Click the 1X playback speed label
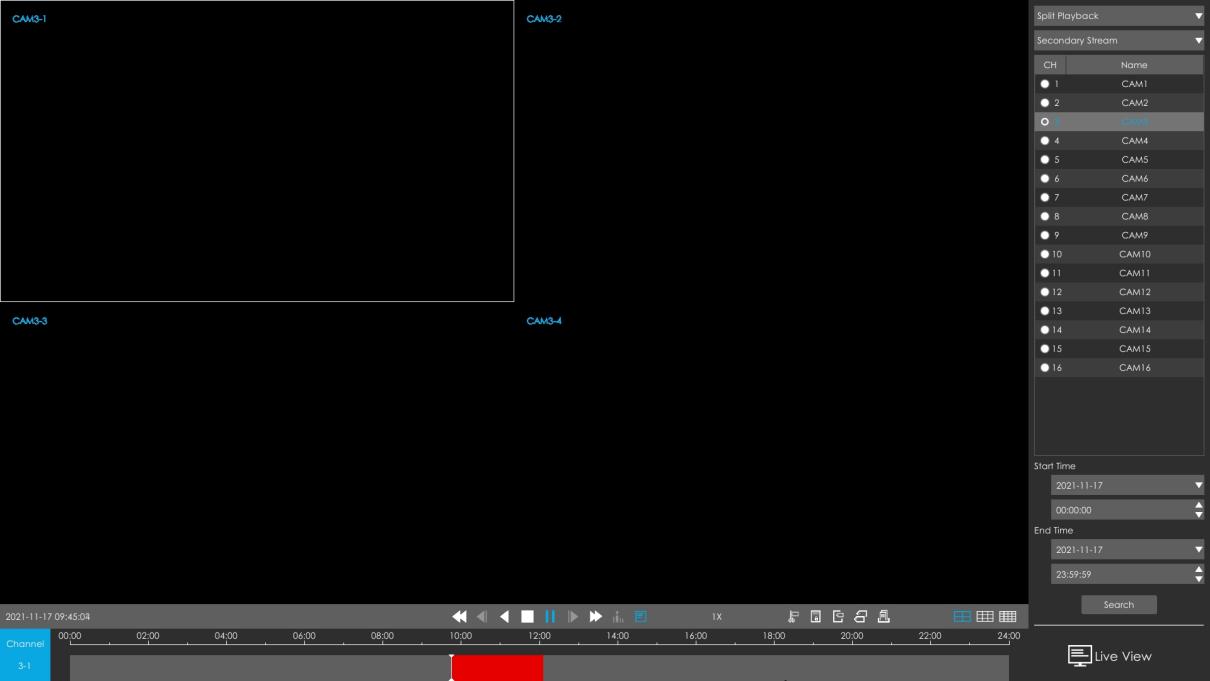 click(717, 617)
